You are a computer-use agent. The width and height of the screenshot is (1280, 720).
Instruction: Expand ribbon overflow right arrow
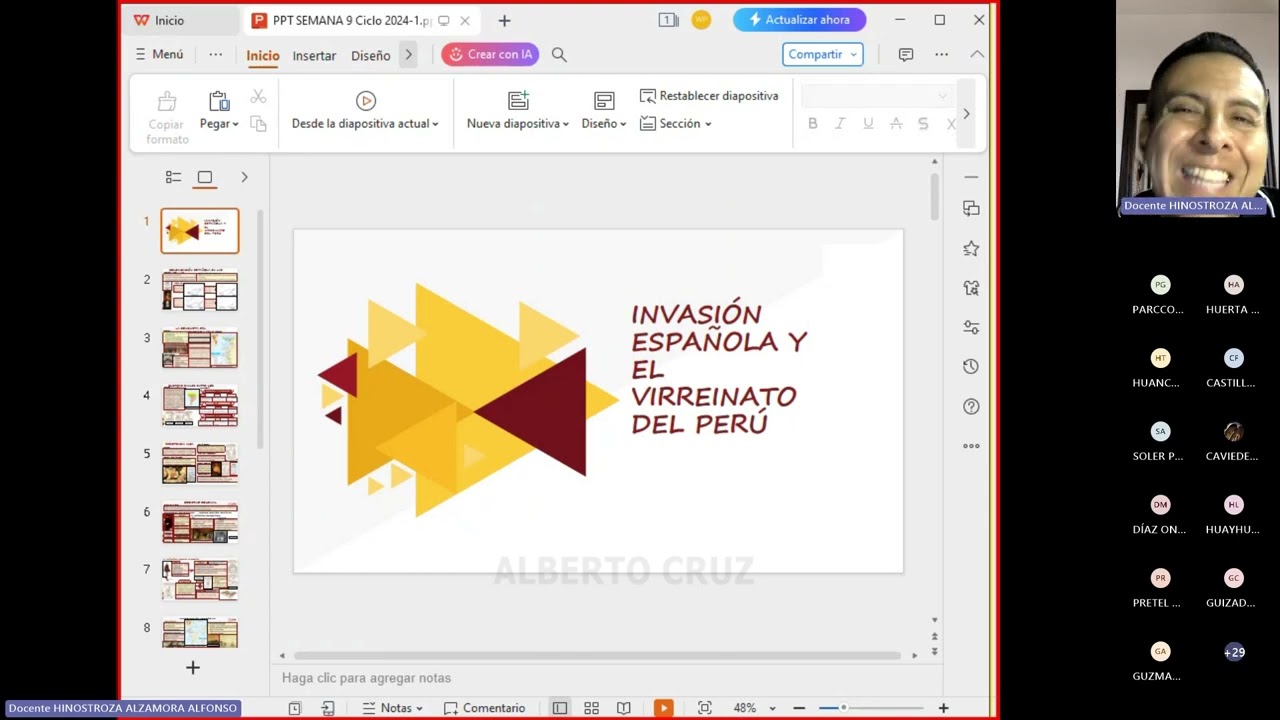[x=966, y=114]
